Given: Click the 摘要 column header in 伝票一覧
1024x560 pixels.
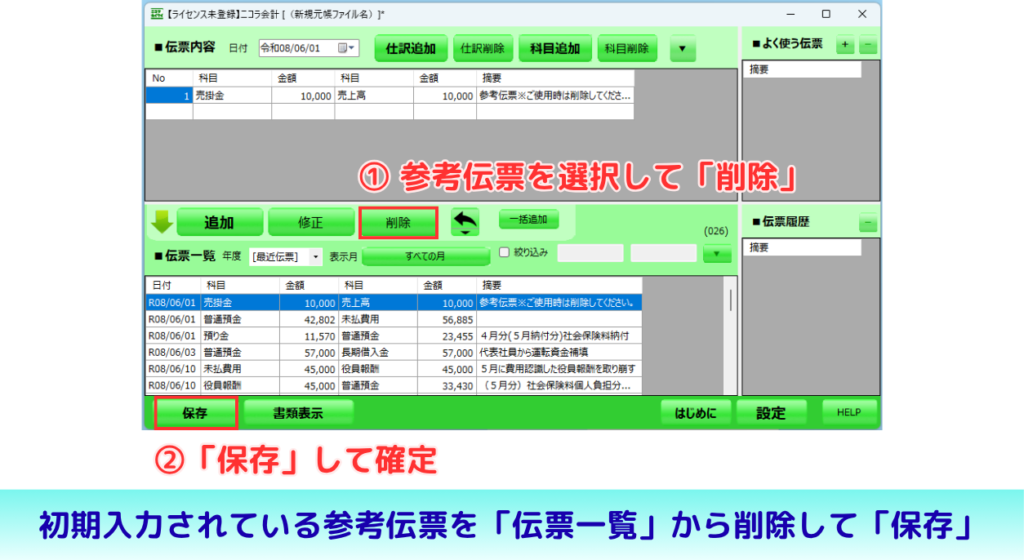Looking at the screenshot, I should pos(559,285).
